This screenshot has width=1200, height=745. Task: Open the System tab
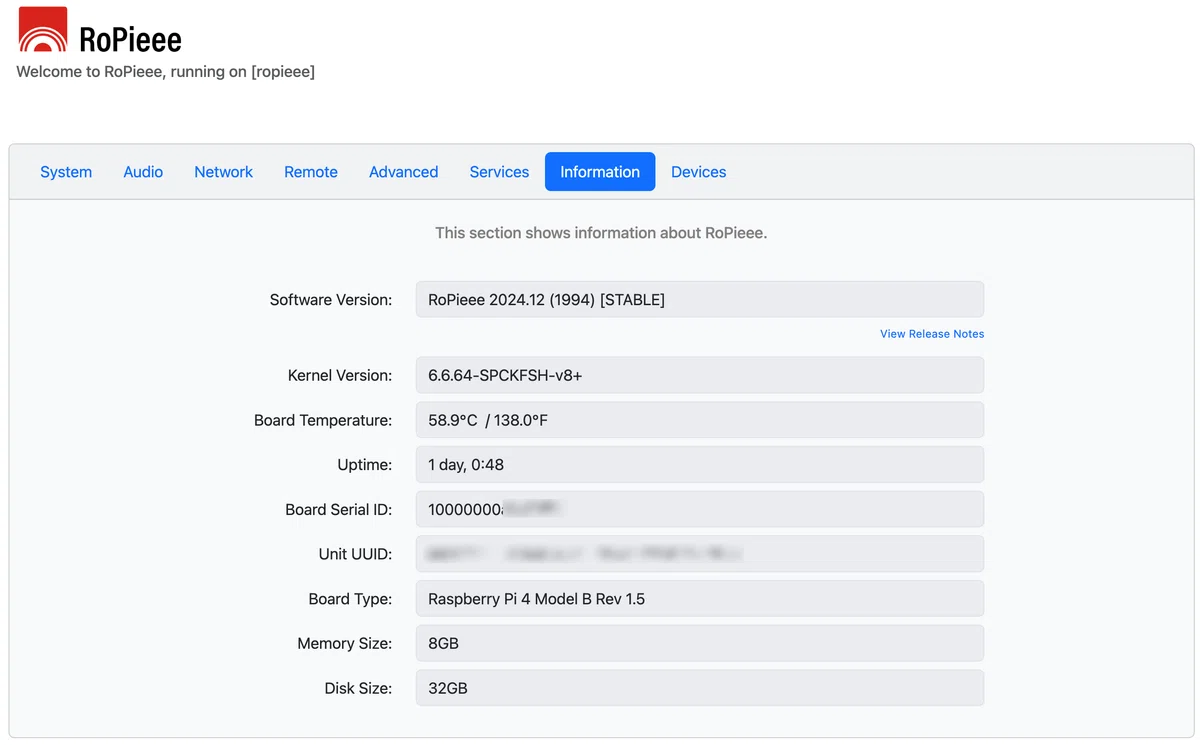(x=66, y=172)
